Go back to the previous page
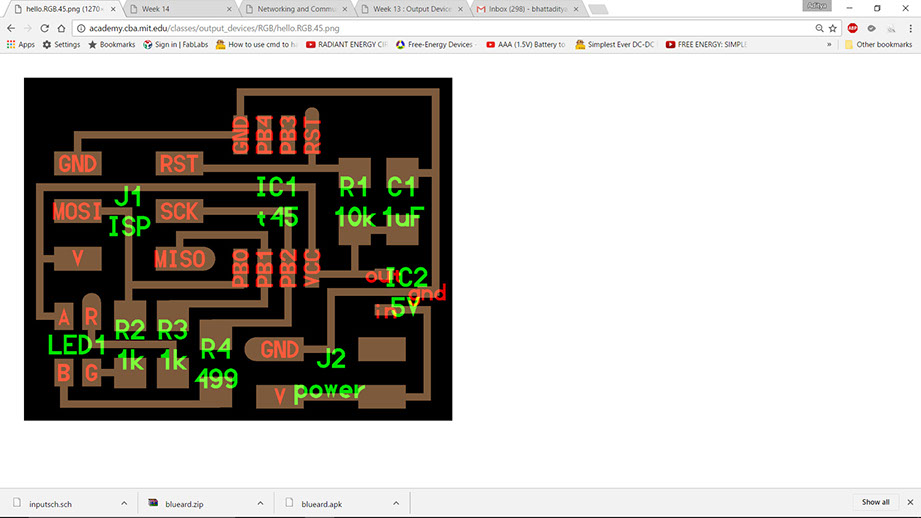Screen dimensions: 921x518 point(11,28)
